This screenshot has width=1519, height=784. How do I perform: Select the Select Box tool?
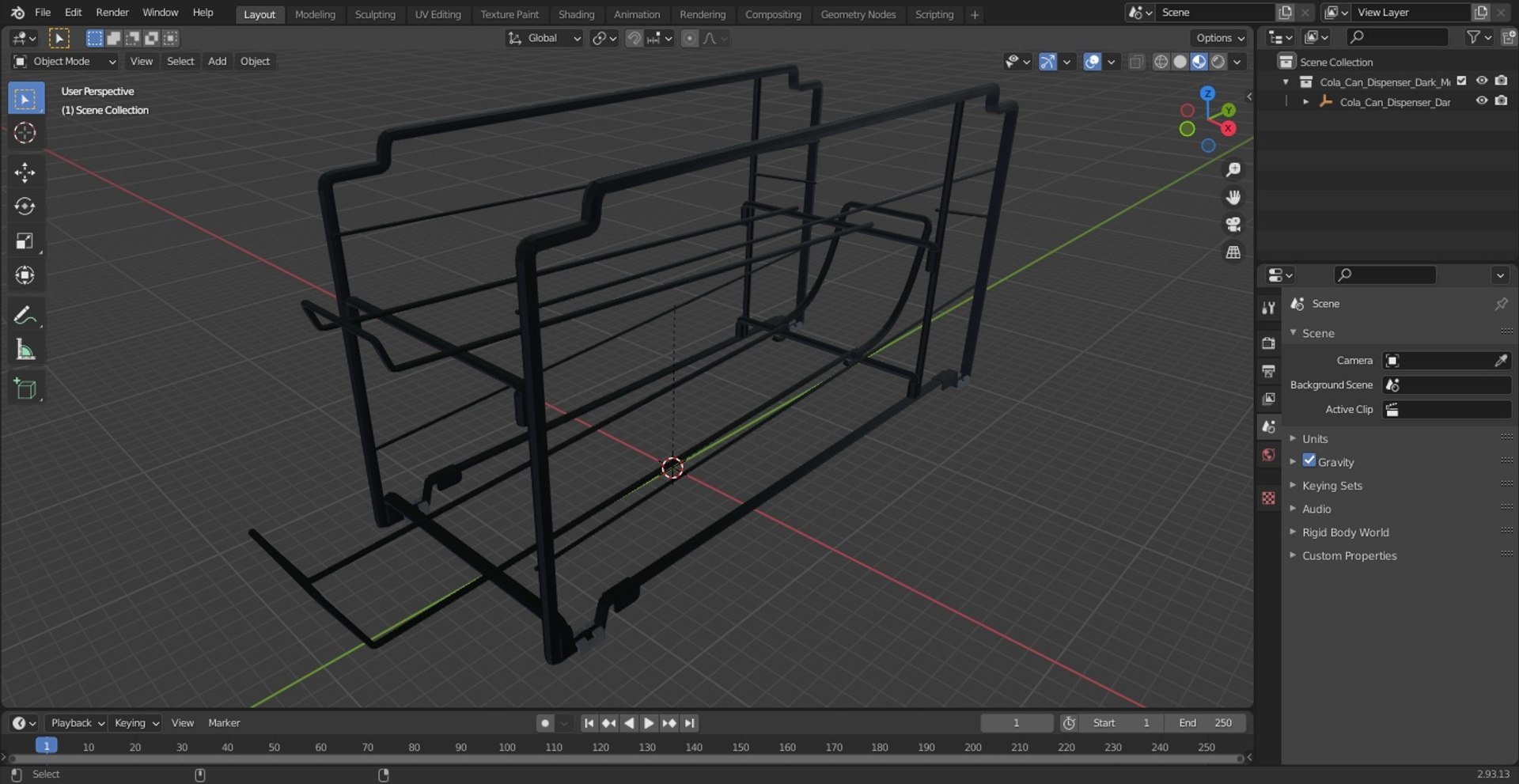tap(25, 99)
